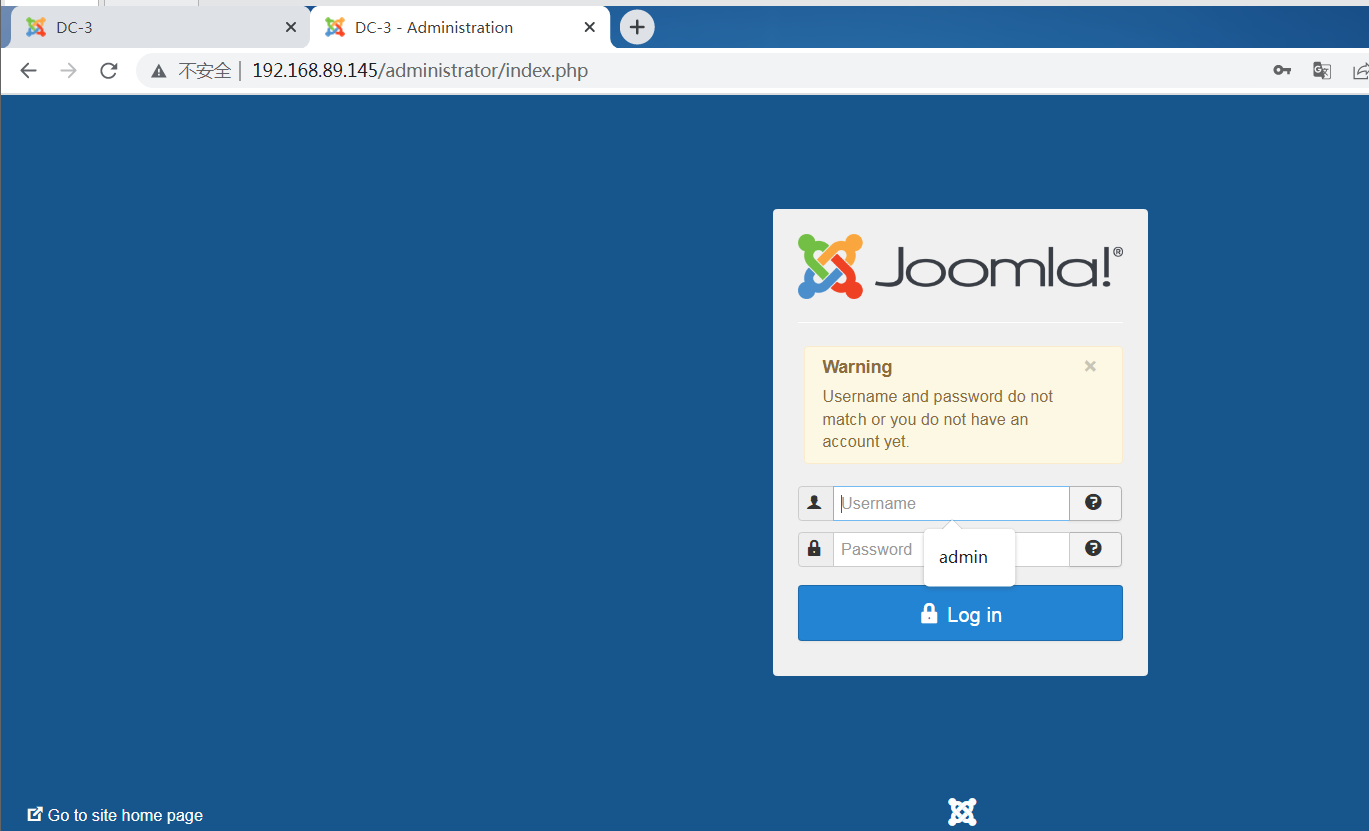The image size is (1369, 831).
Task: Close the DC-3 tab
Action: tap(291, 28)
